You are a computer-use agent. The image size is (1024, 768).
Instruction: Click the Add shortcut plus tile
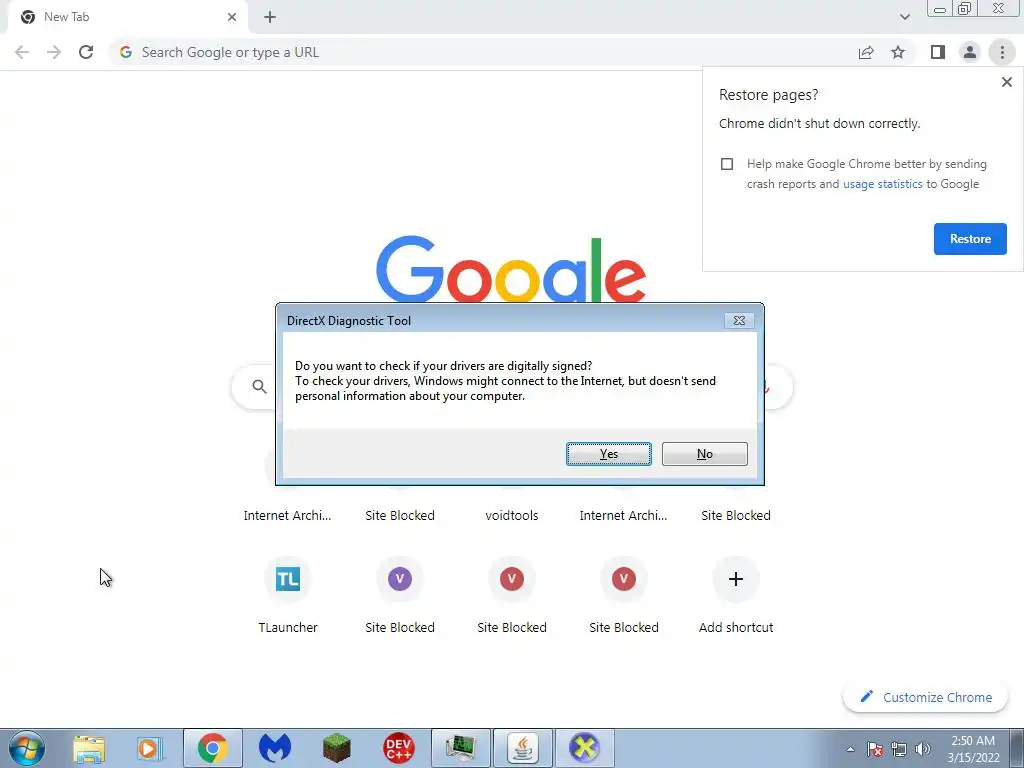point(735,579)
